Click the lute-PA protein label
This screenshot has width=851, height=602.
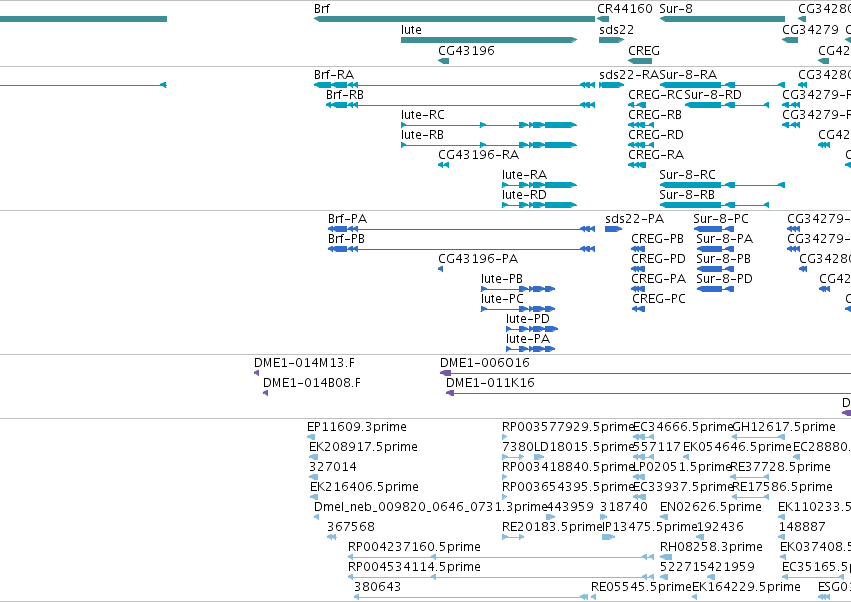point(528,339)
